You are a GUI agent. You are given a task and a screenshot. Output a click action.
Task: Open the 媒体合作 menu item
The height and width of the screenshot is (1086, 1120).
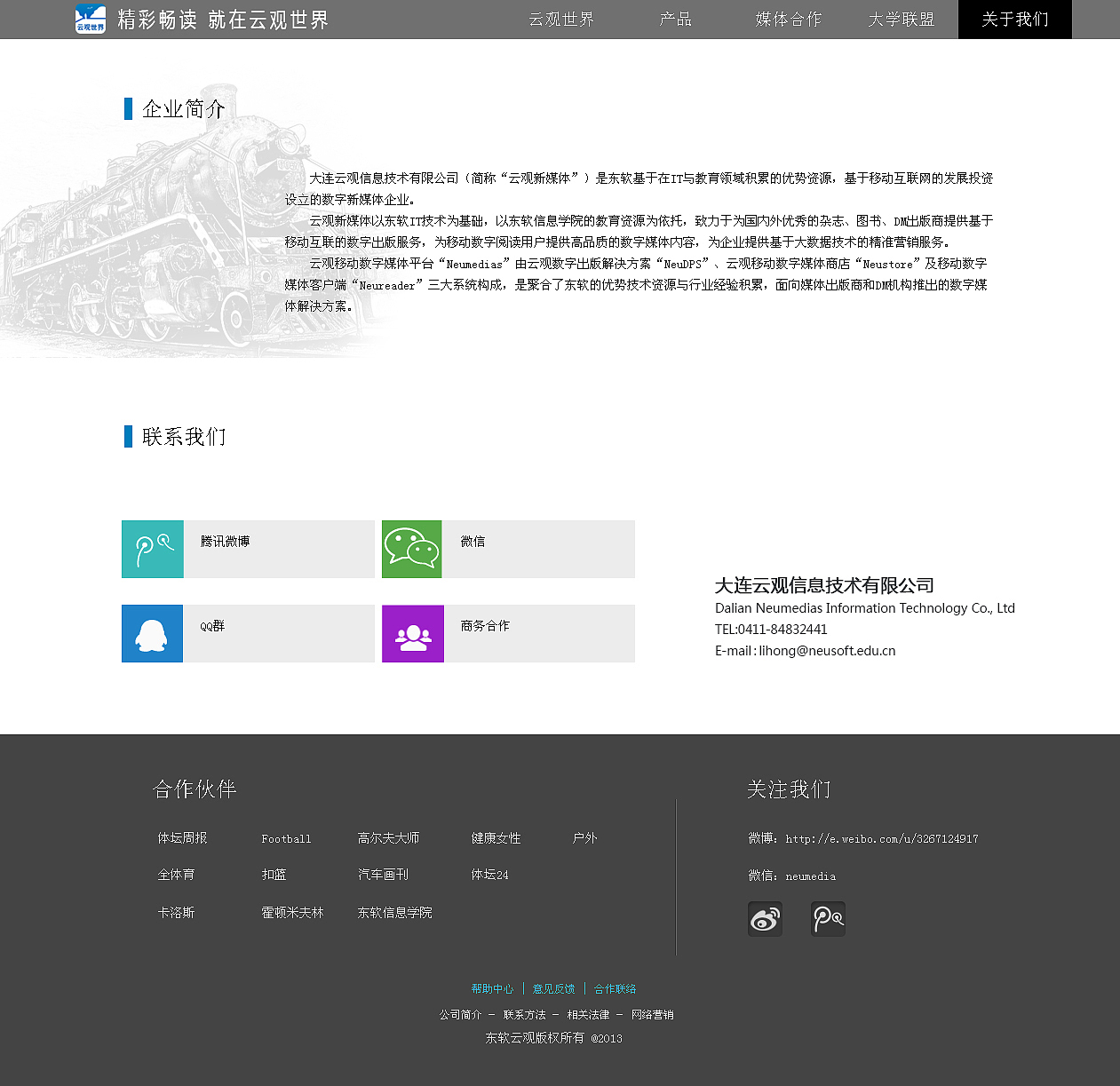(x=789, y=19)
